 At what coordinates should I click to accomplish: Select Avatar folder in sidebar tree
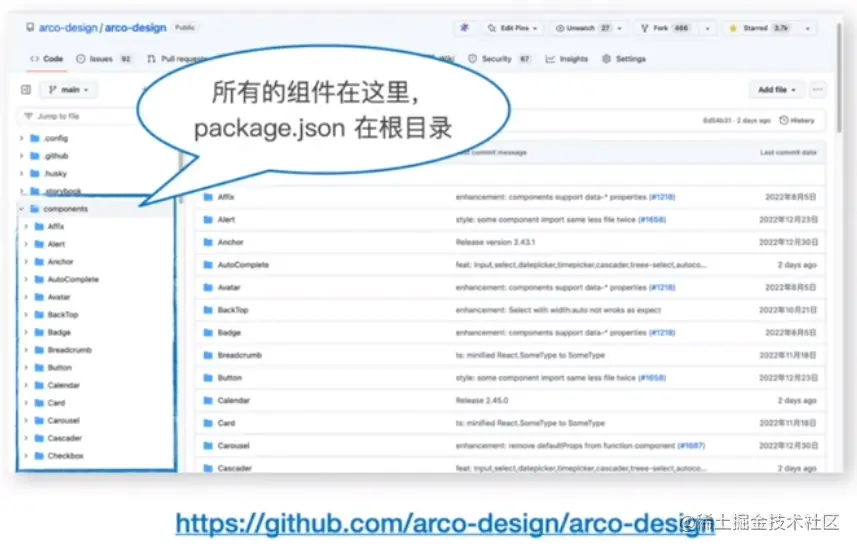click(58, 297)
